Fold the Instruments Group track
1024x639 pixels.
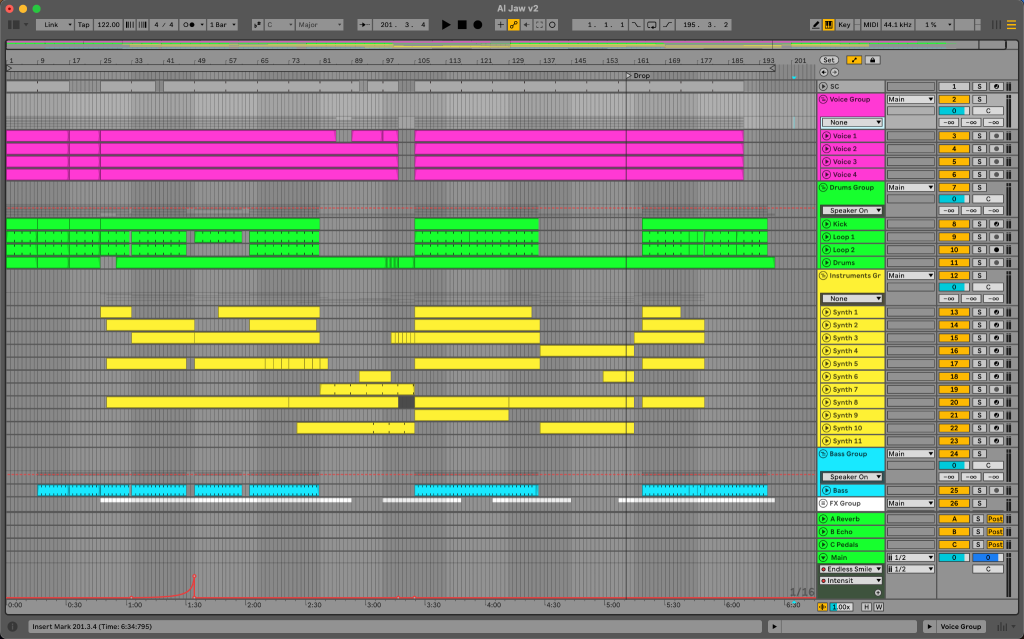pyautogui.click(x=824, y=276)
